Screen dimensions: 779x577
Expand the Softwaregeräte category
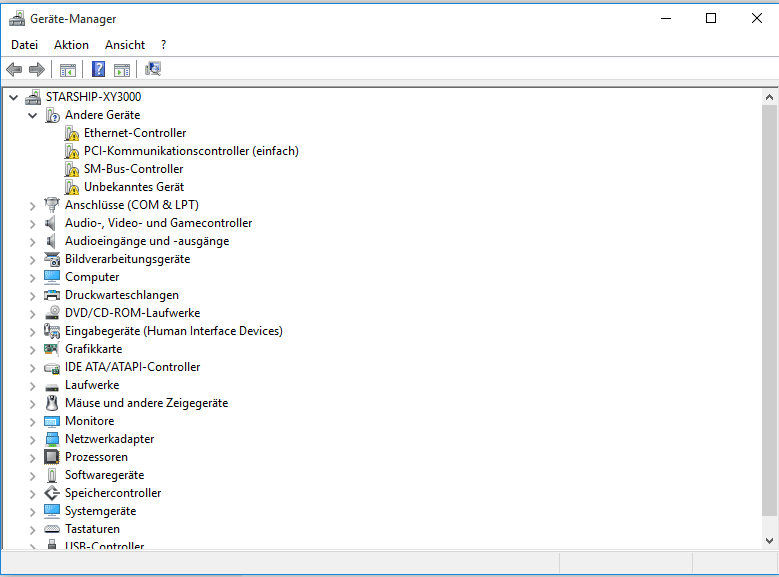point(33,476)
